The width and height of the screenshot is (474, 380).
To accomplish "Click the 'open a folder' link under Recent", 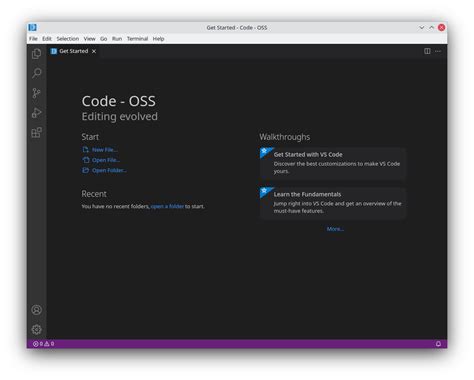I will coord(167,206).
